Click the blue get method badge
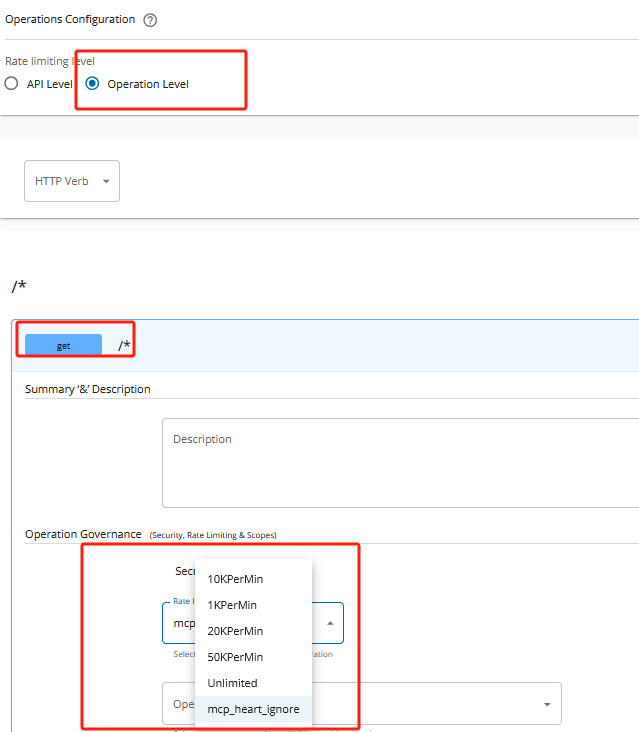Image resolution: width=639 pixels, height=732 pixels. (63, 345)
